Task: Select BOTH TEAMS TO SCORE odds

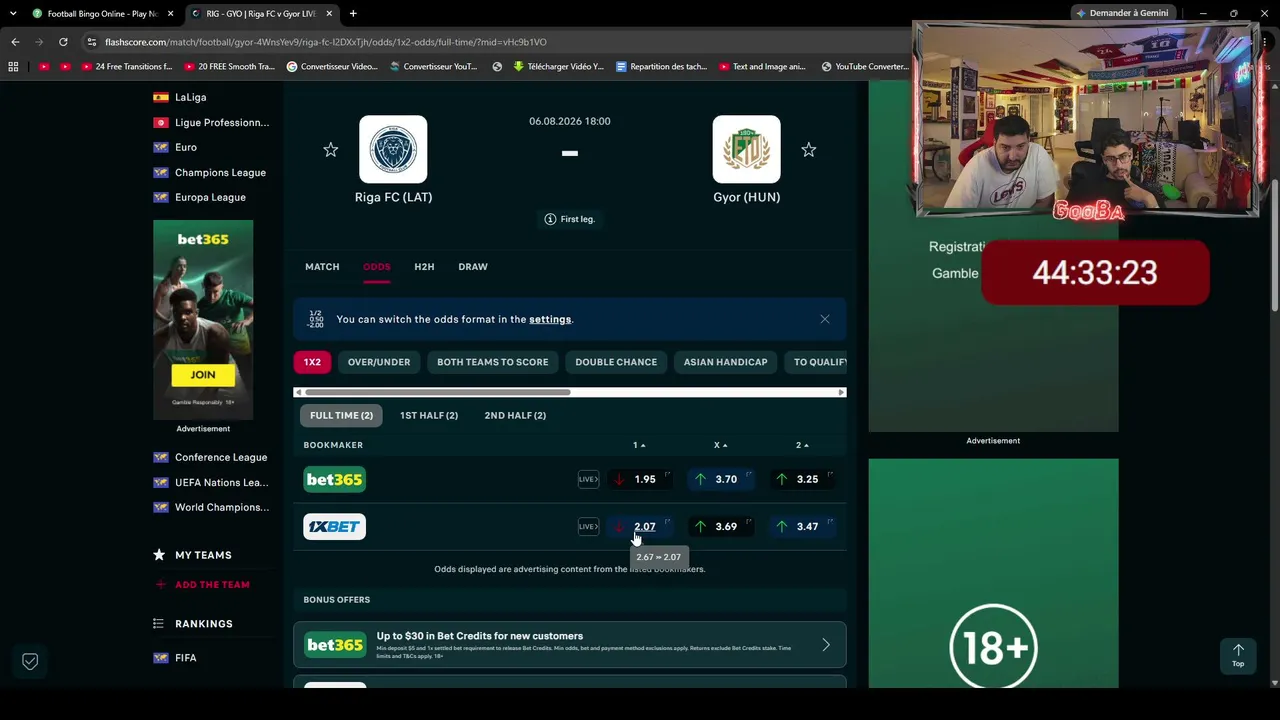Action: click(492, 362)
